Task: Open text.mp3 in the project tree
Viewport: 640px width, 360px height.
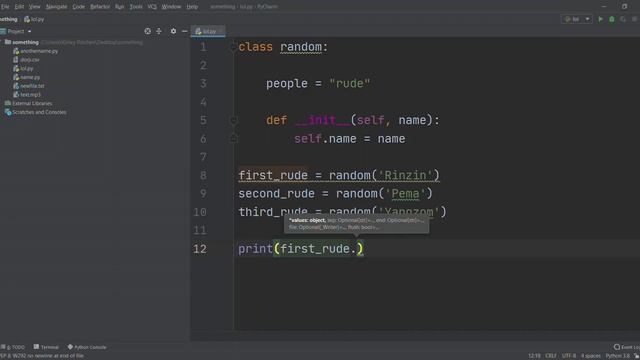Action: pyautogui.click(x=27, y=94)
